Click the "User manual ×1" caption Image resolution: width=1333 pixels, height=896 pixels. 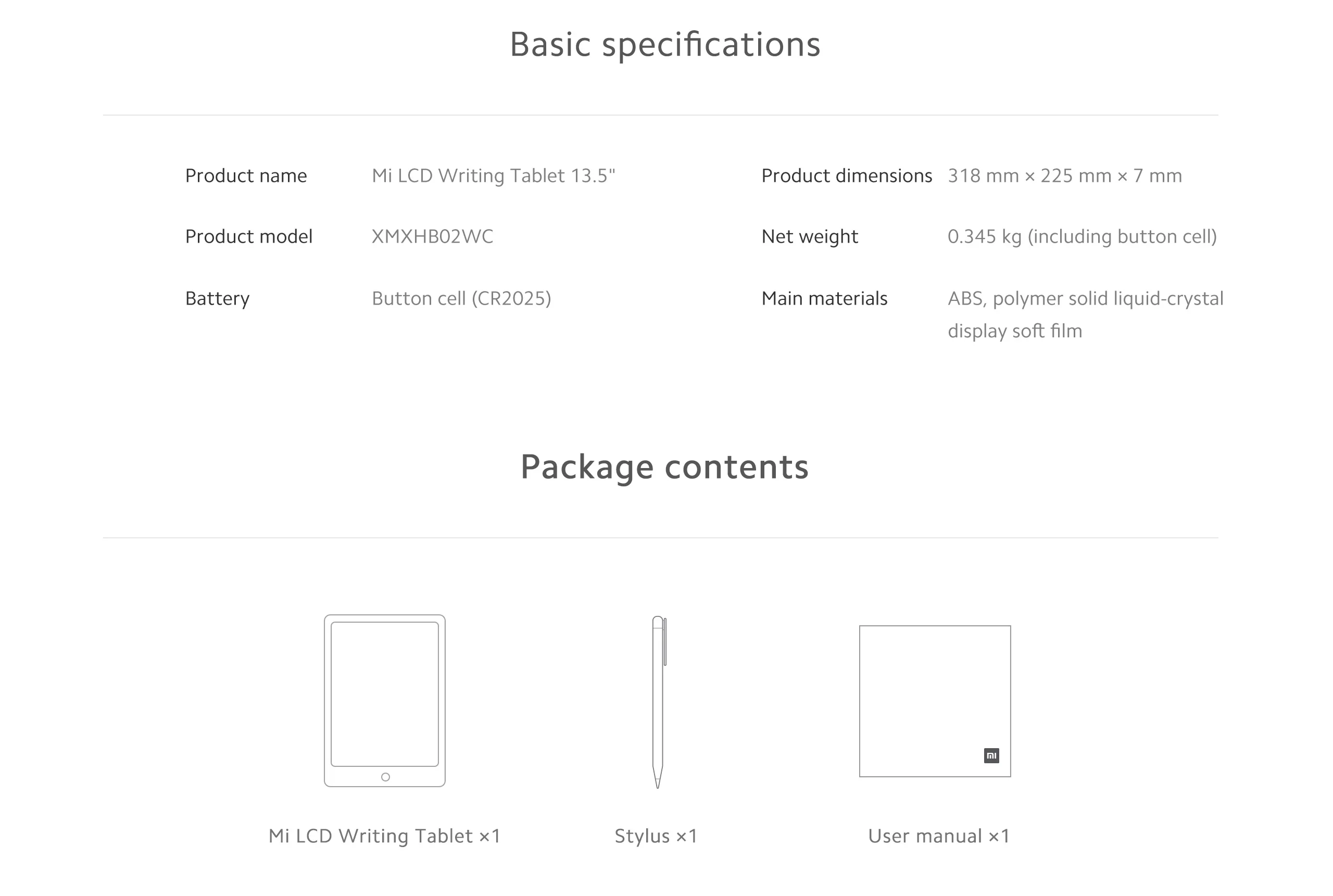click(x=939, y=836)
